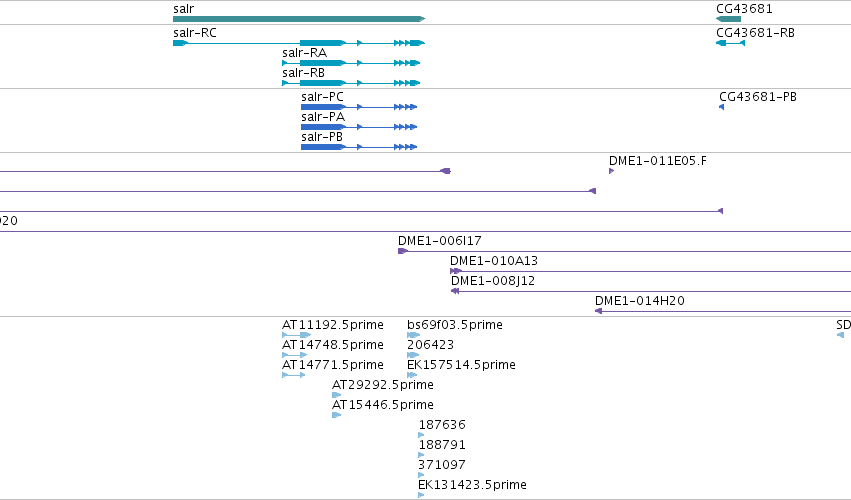
Task: Click the EK157514.5prime EST arrow
Action: pos(412,375)
